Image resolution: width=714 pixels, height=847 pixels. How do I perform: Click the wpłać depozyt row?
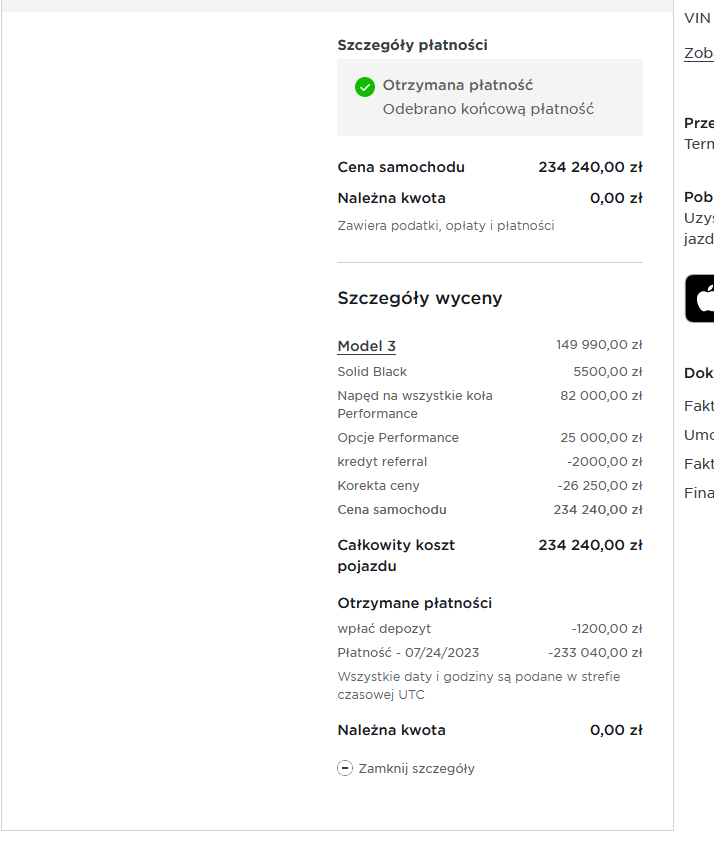click(490, 629)
